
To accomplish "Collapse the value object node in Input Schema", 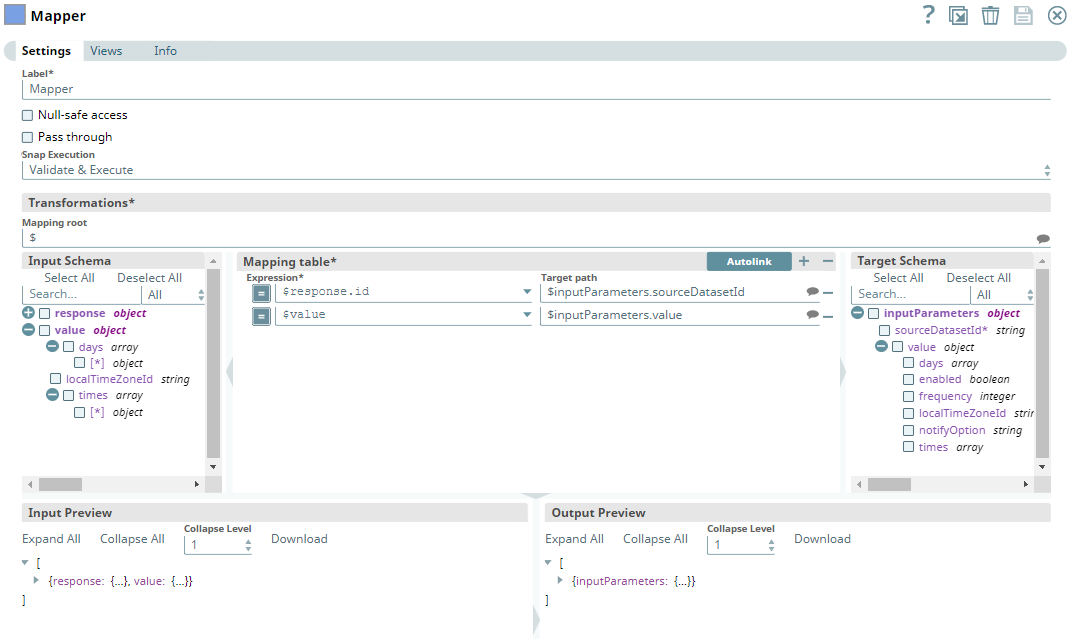I will pos(28,329).
